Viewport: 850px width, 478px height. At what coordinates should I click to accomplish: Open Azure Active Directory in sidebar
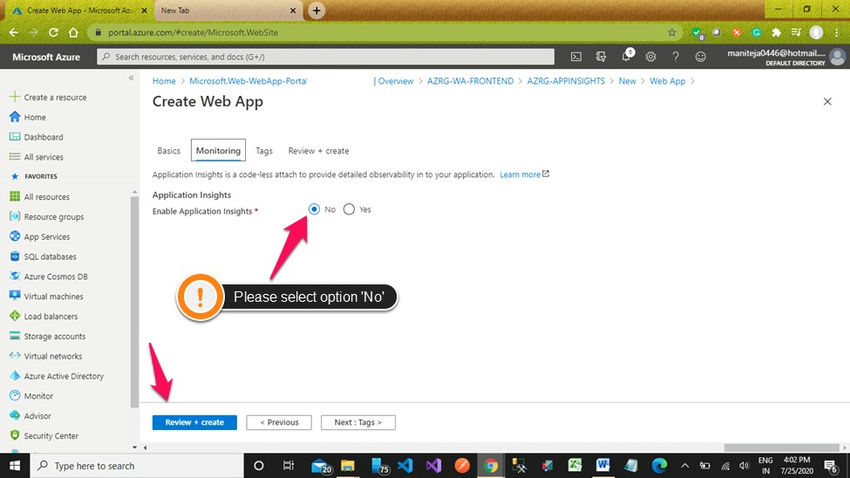pos(63,376)
